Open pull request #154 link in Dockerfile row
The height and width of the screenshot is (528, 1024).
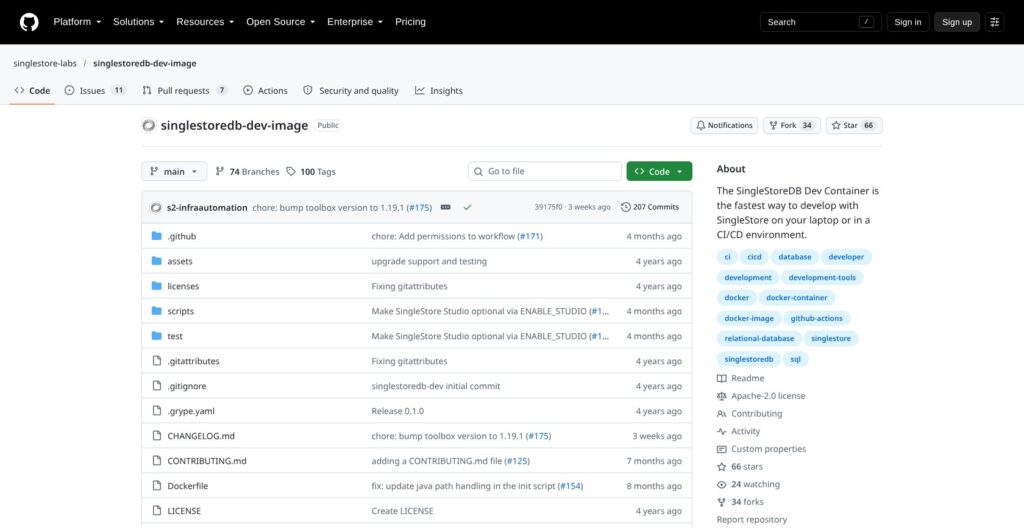click(x=571, y=486)
